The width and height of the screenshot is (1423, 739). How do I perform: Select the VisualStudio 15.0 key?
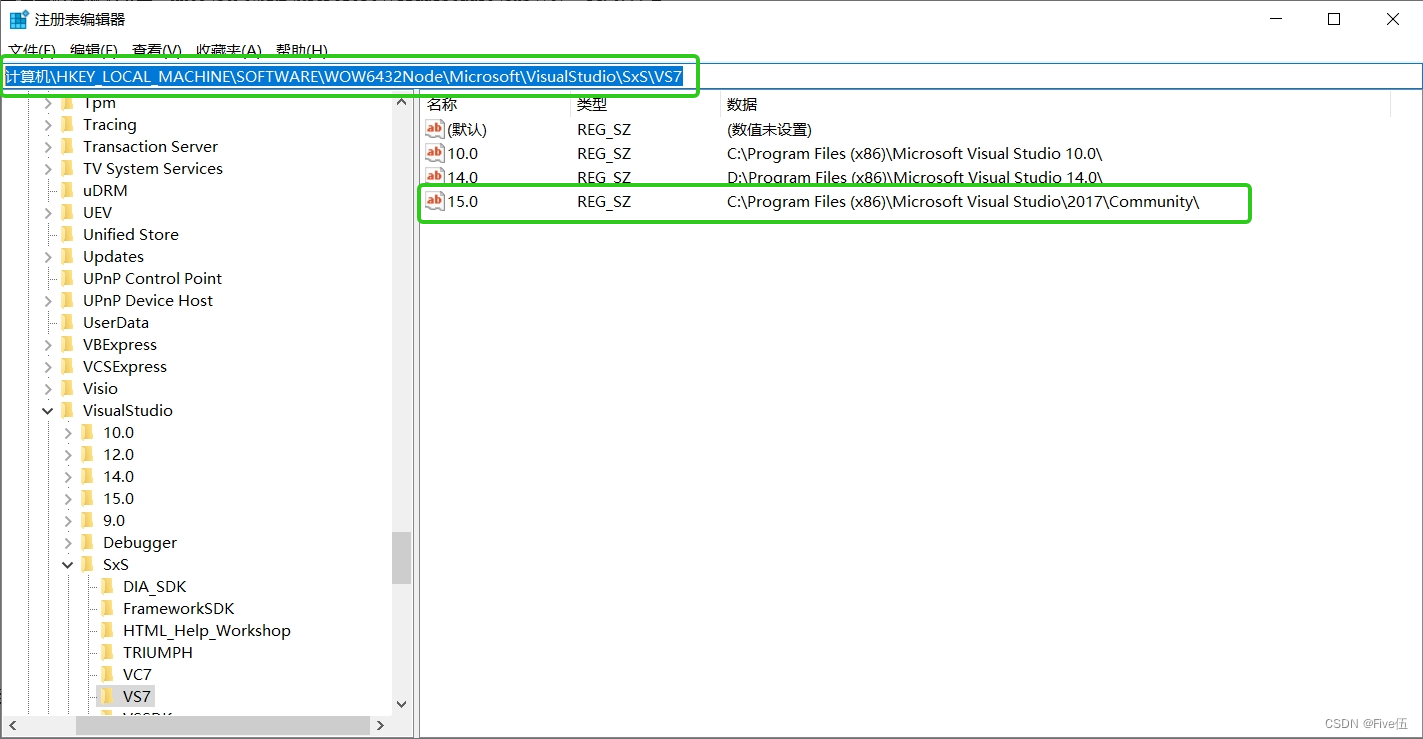click(118, 499)
